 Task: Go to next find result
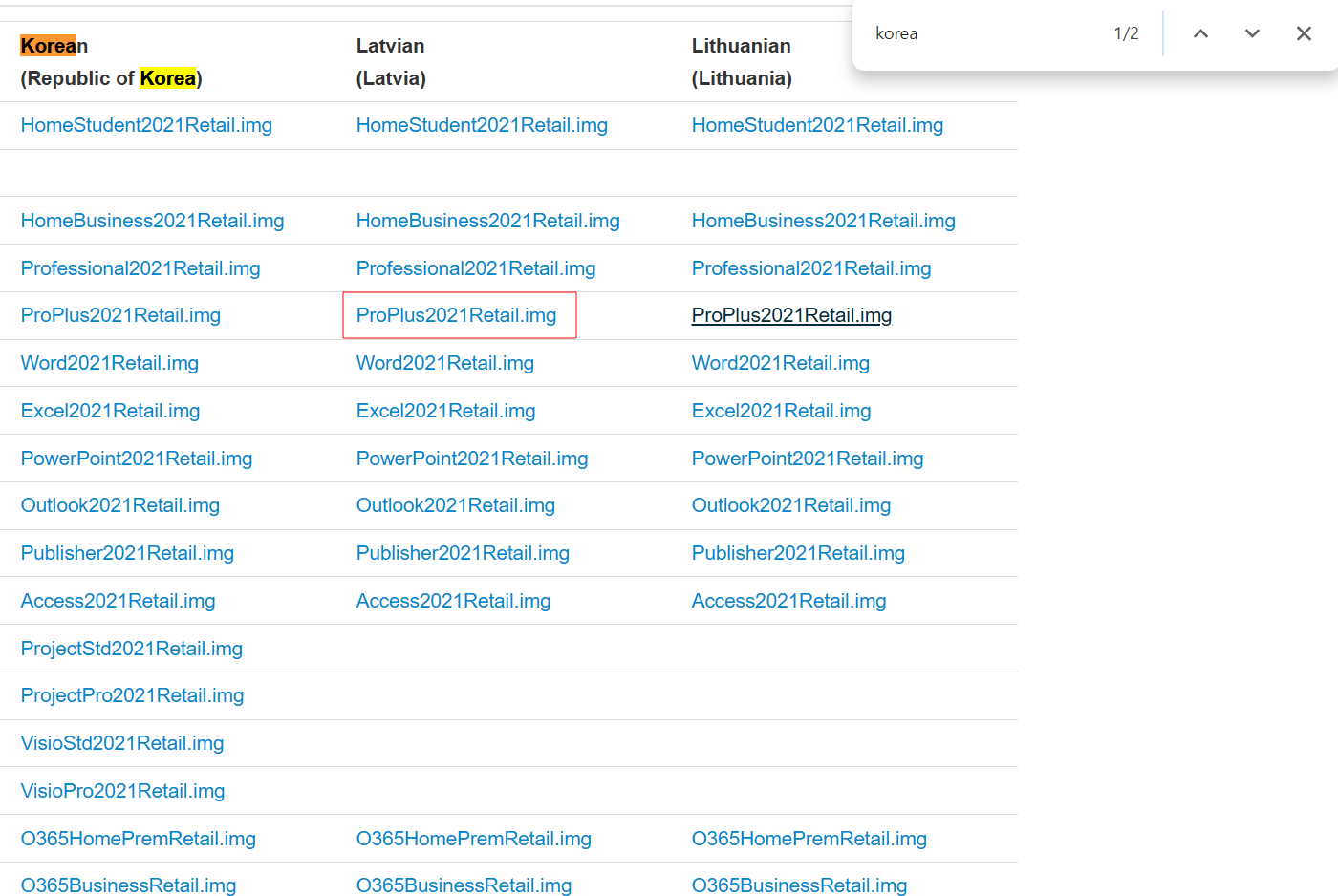[1252, 33]
